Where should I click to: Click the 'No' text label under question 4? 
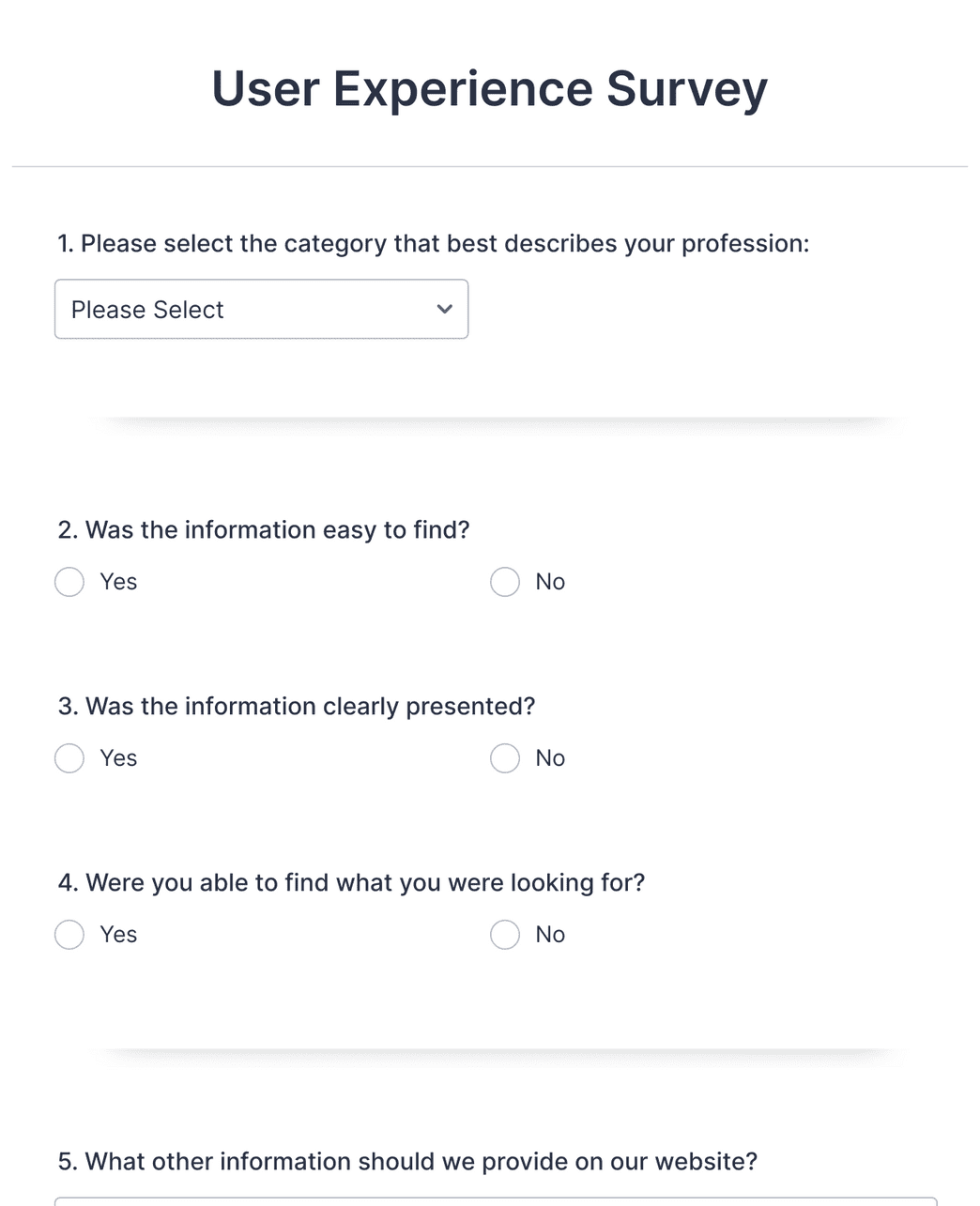point(550,935)
